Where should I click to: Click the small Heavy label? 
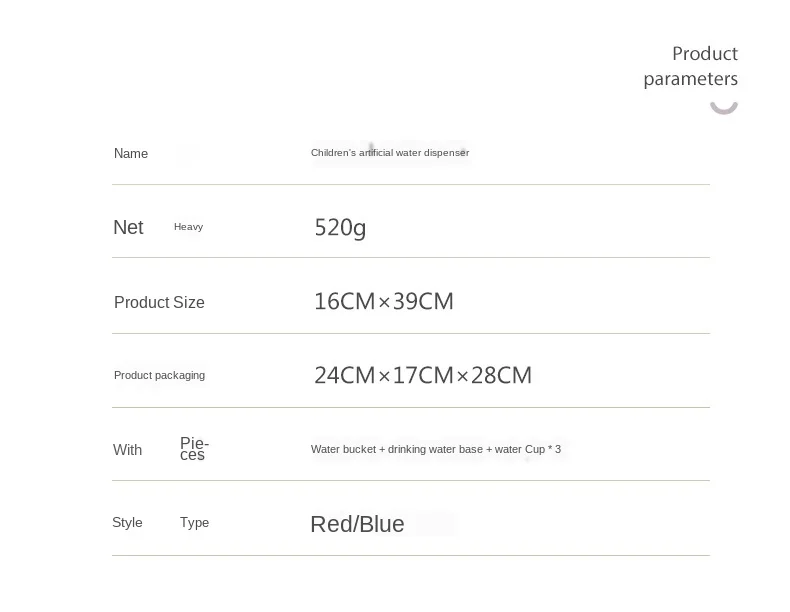tap(188, 227)
